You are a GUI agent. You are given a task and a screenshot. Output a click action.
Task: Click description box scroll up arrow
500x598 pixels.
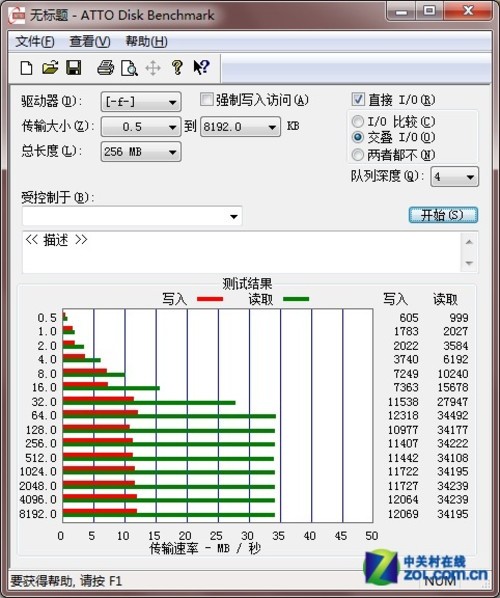[469, 242]
